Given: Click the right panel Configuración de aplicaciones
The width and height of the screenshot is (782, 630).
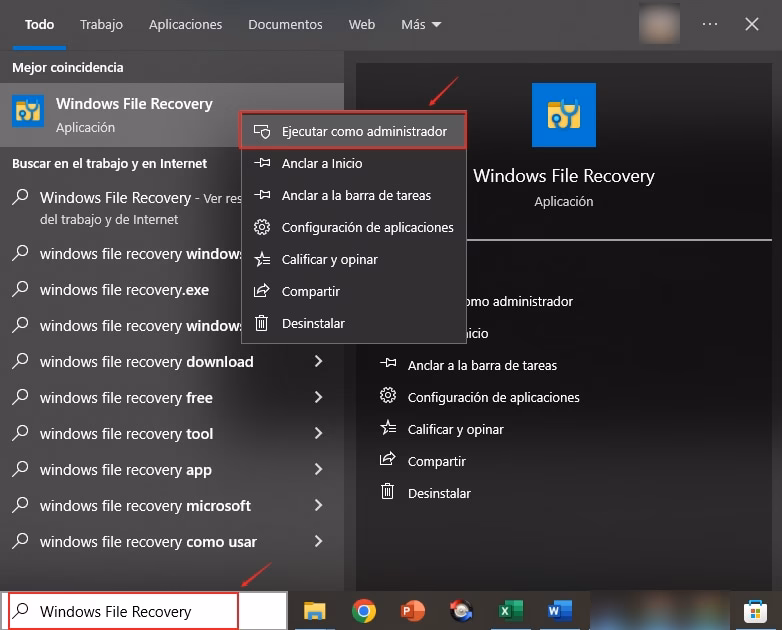Looking at the screenshot, I should (494, 397).
